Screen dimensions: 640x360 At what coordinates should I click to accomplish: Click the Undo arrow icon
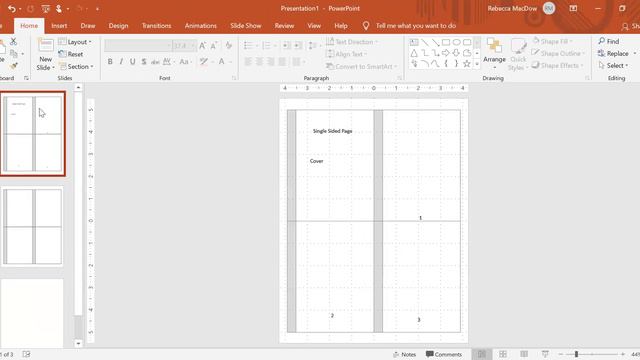pyautogui.click(x=11, y=9)
